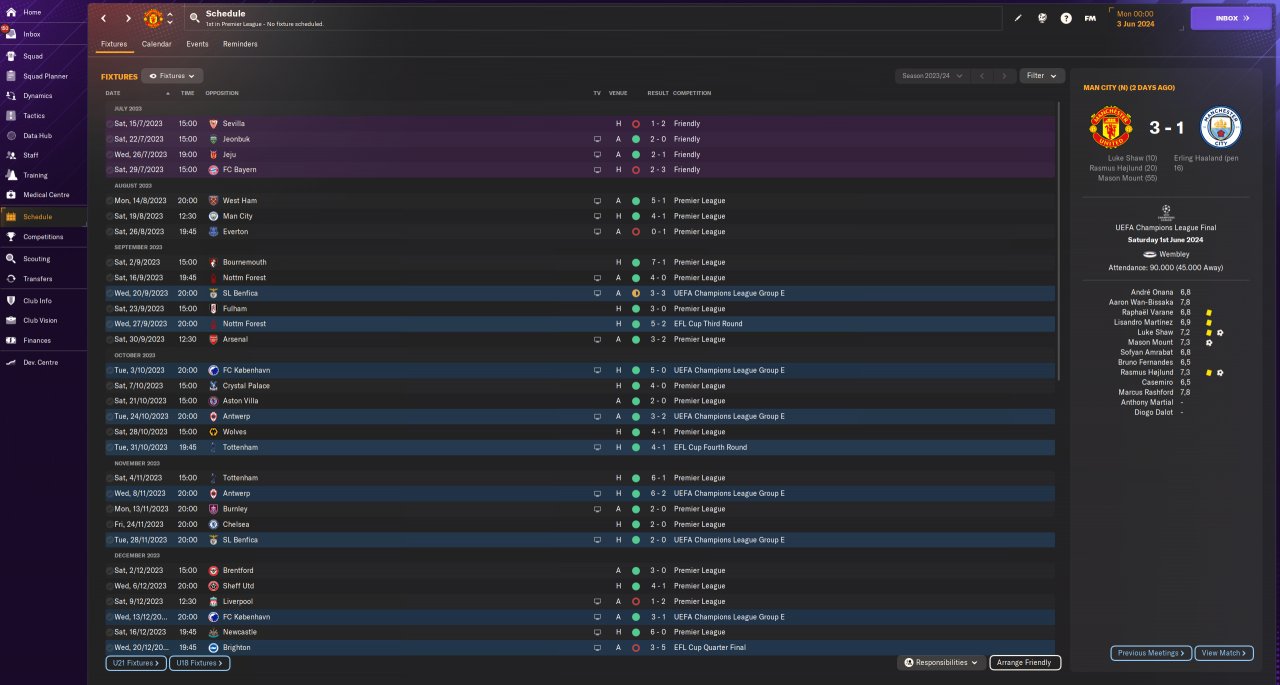Select the circle beside 3/10/2023 FC København fixture

tap(109, 370)
